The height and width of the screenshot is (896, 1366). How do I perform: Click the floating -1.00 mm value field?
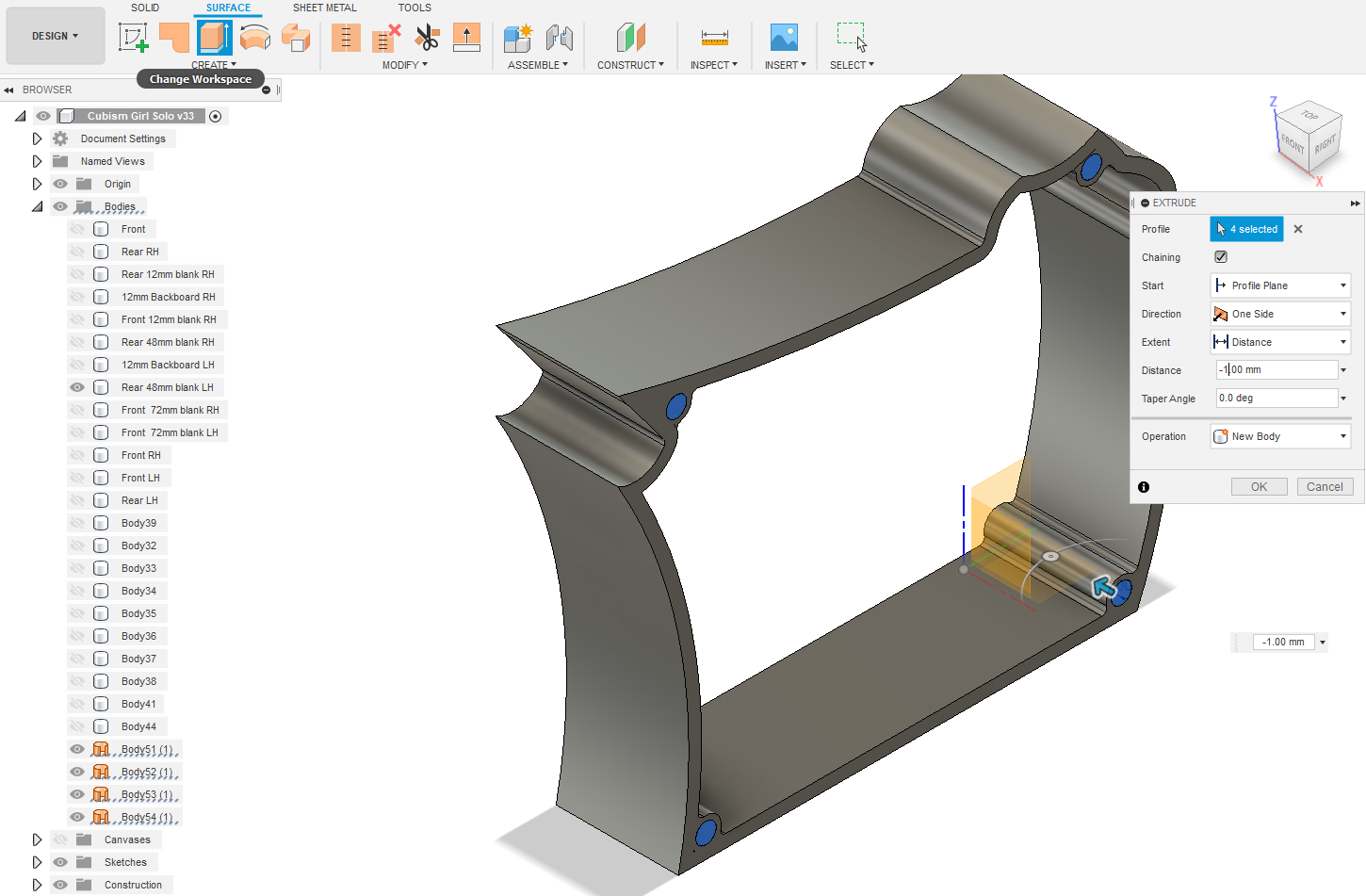pos(1284,643)
